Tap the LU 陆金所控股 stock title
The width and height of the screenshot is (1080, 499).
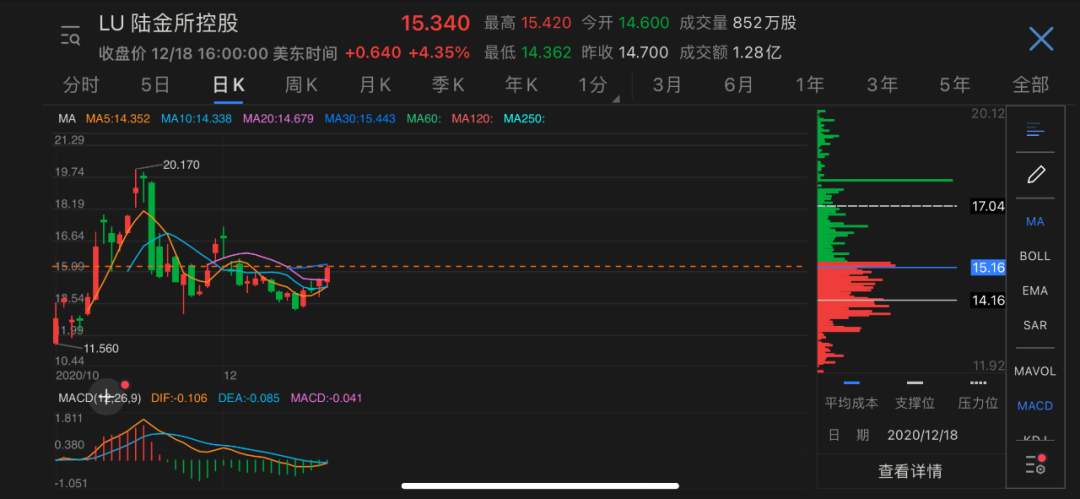[x=169, y=23]
